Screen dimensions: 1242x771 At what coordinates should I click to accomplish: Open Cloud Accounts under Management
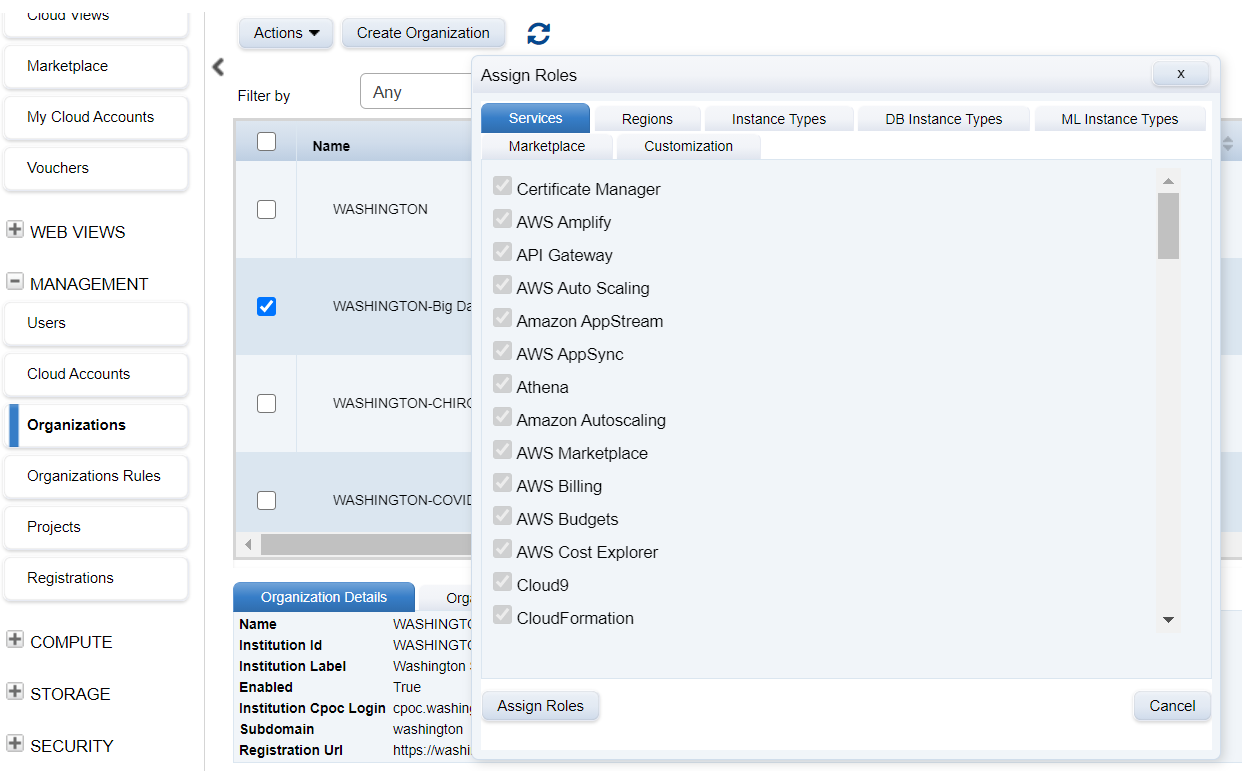[95, 374]
